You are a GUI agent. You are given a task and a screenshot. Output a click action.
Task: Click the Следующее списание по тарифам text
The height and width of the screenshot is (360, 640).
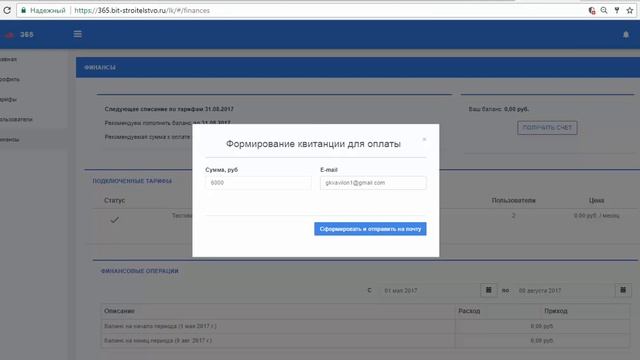[x=169, y=109]
